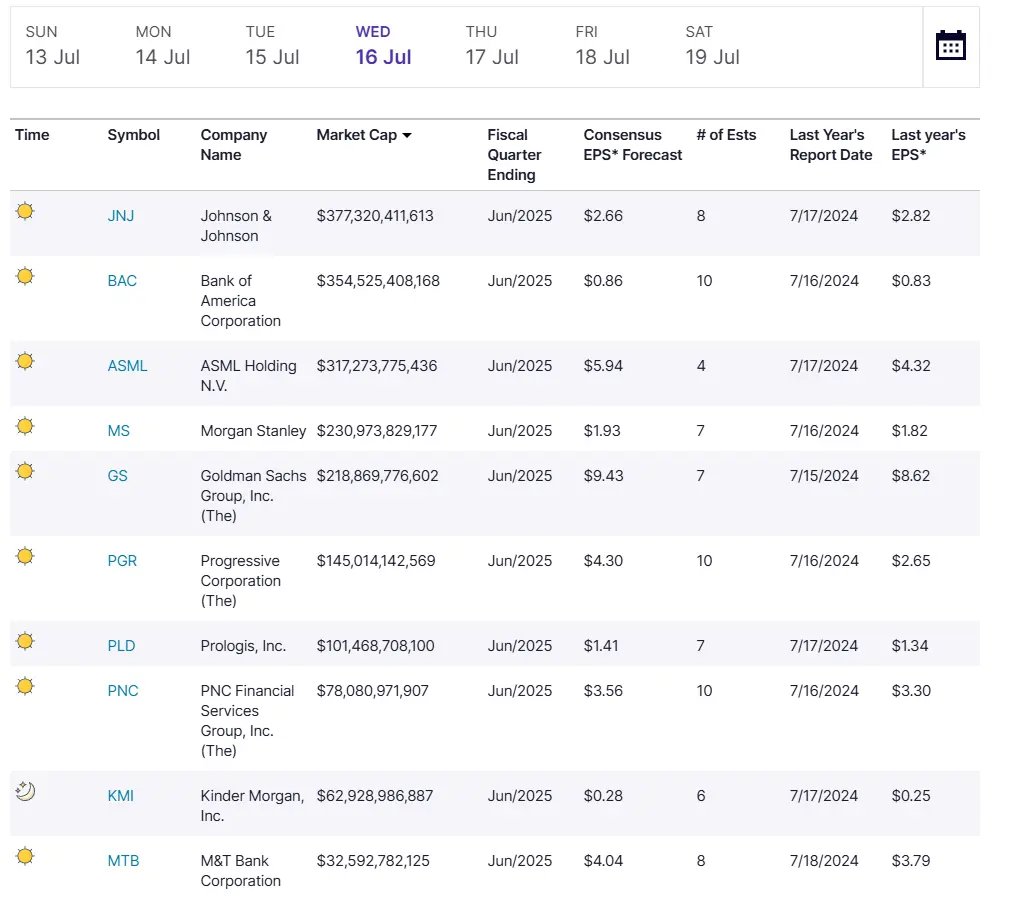Click Prologis, Inc. company name
Image resolution: width=1017 pixels, height=915 pixels.
click(x=243, y=646)
